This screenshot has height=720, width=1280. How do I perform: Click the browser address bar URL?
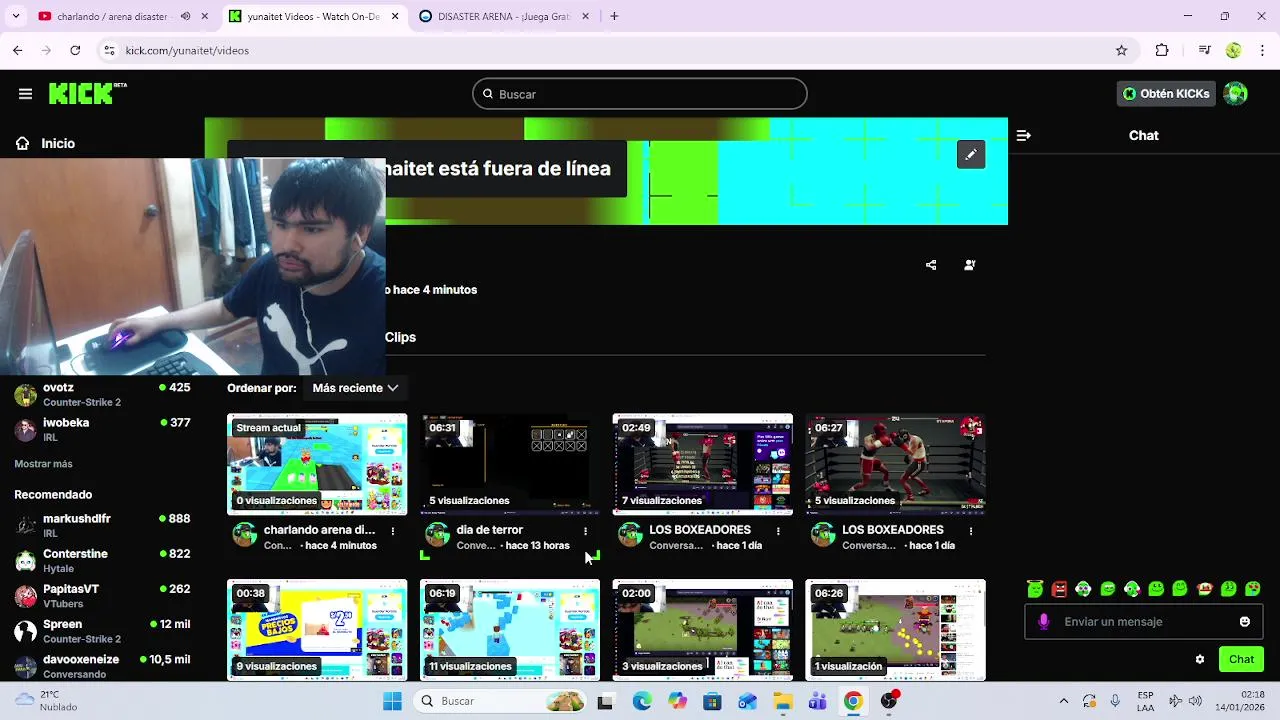point(187,50)
